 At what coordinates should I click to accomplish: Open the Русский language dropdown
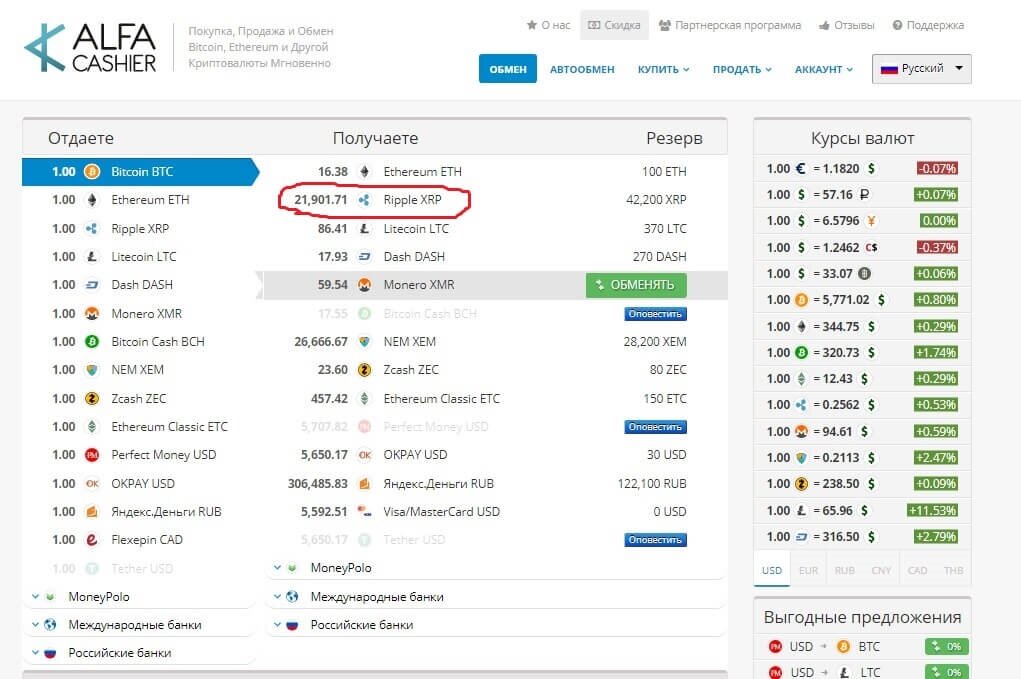tap(921, 68)
